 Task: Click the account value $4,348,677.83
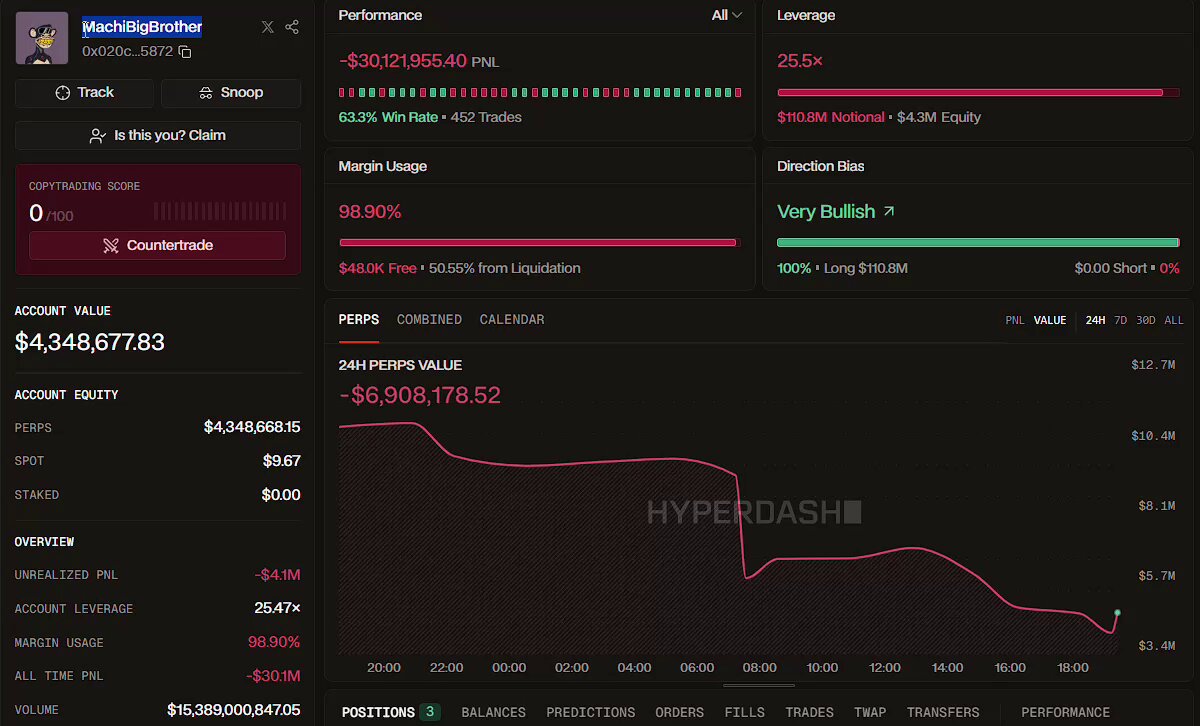coord(89,342)
